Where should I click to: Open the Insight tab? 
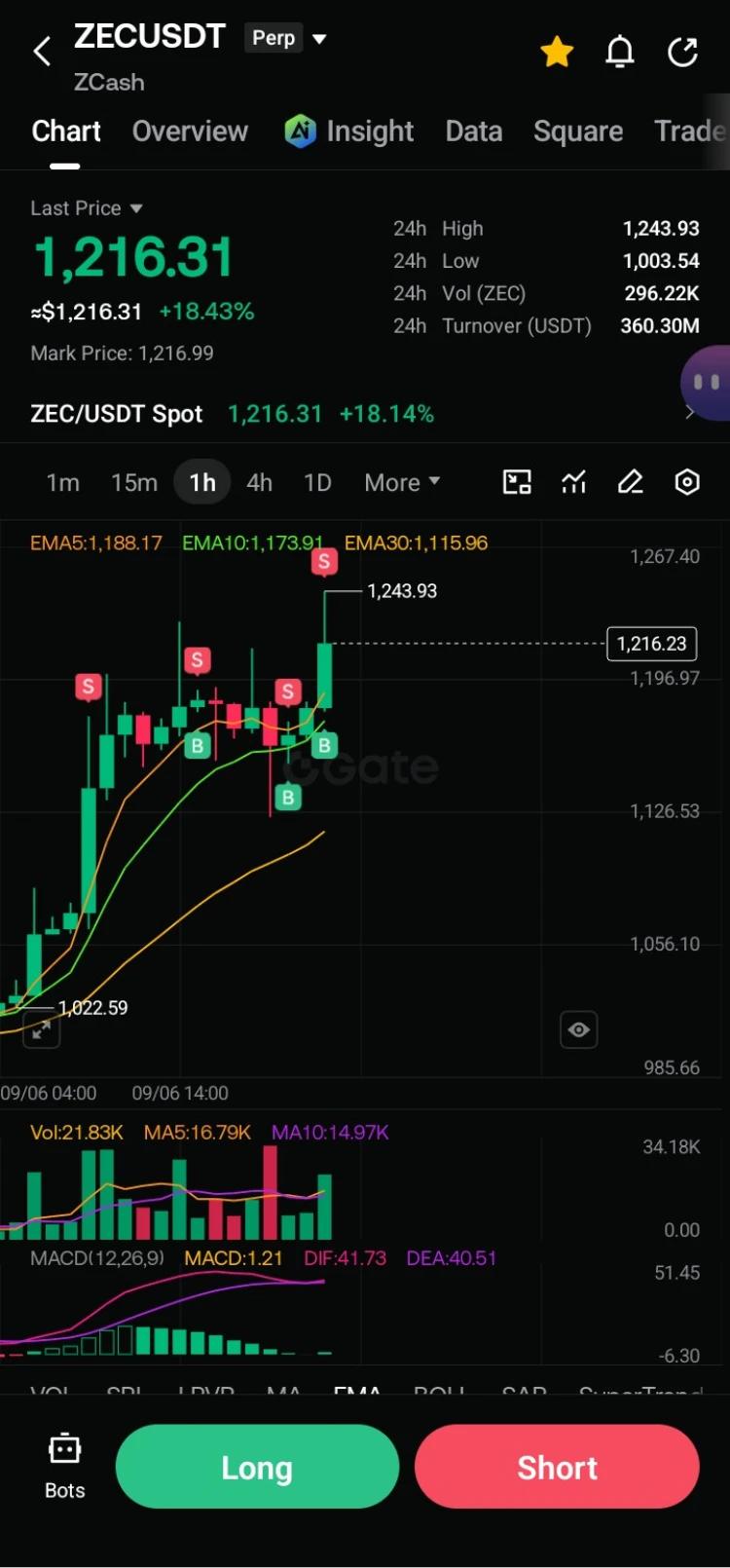click(349, 131)
